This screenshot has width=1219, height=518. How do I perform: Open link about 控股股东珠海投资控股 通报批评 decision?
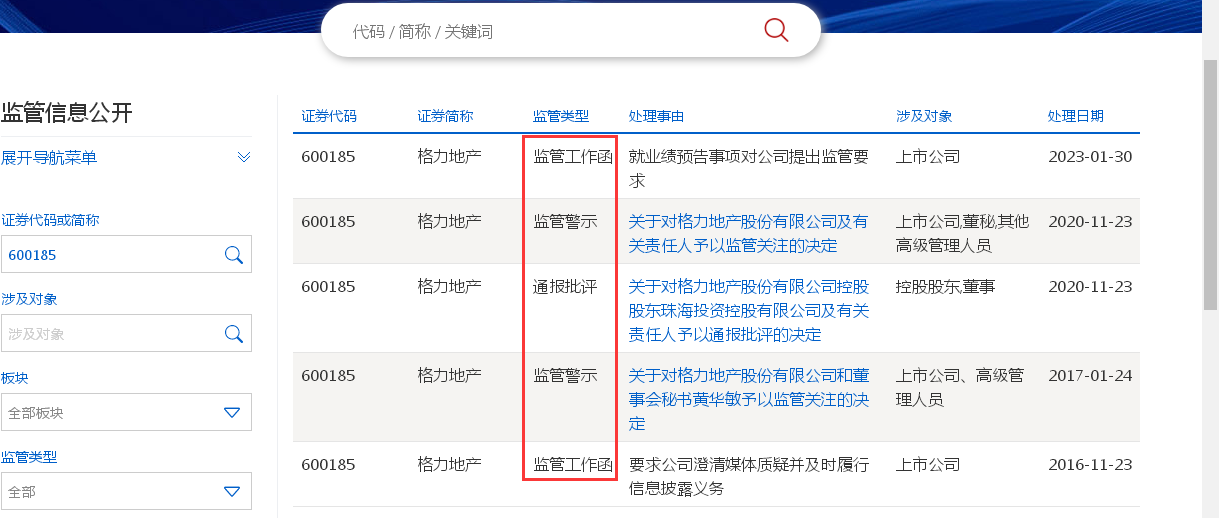[x=748, y=310]
